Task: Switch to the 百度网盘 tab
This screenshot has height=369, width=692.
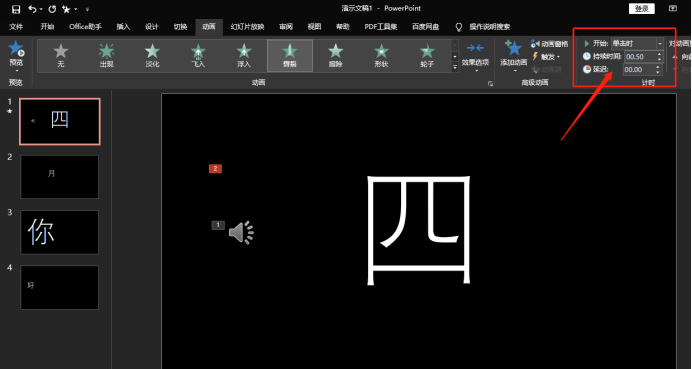Action: [x=425, y=27]
